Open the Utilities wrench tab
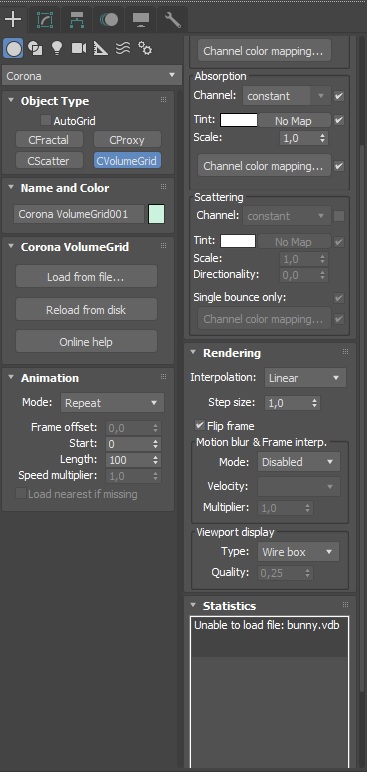 (172, 20)
